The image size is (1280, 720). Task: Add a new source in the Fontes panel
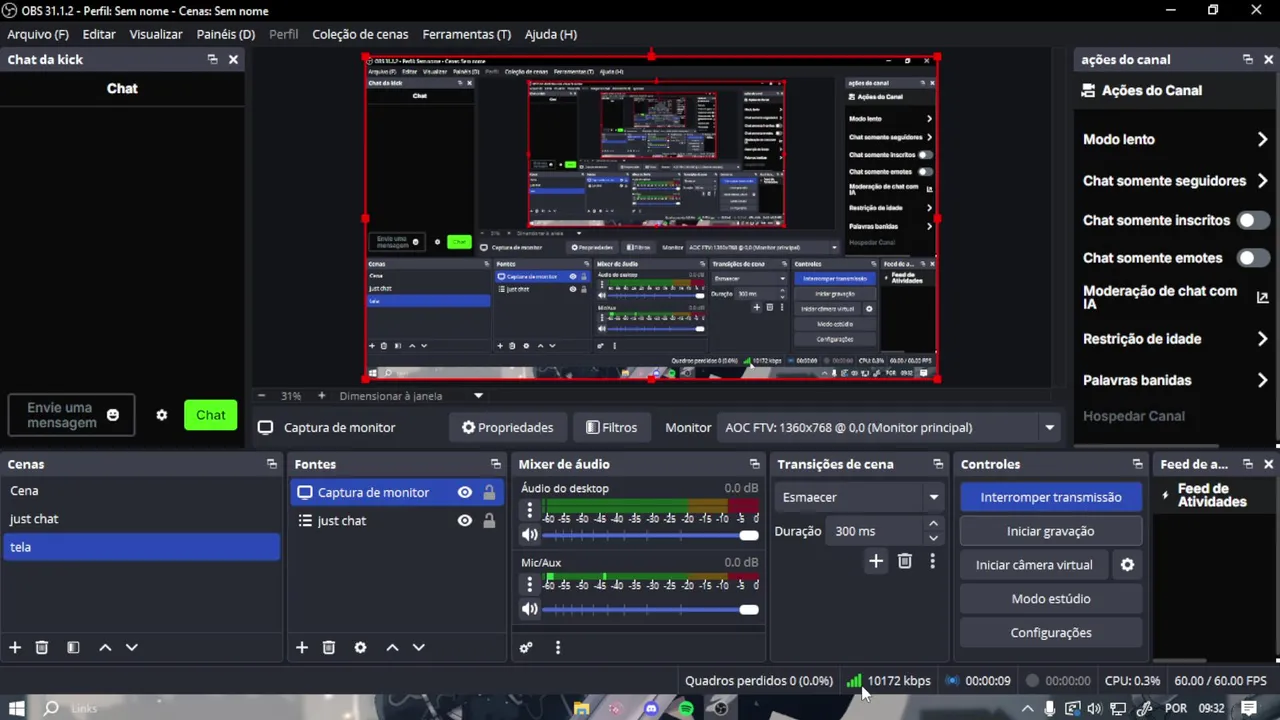[302, 647]
